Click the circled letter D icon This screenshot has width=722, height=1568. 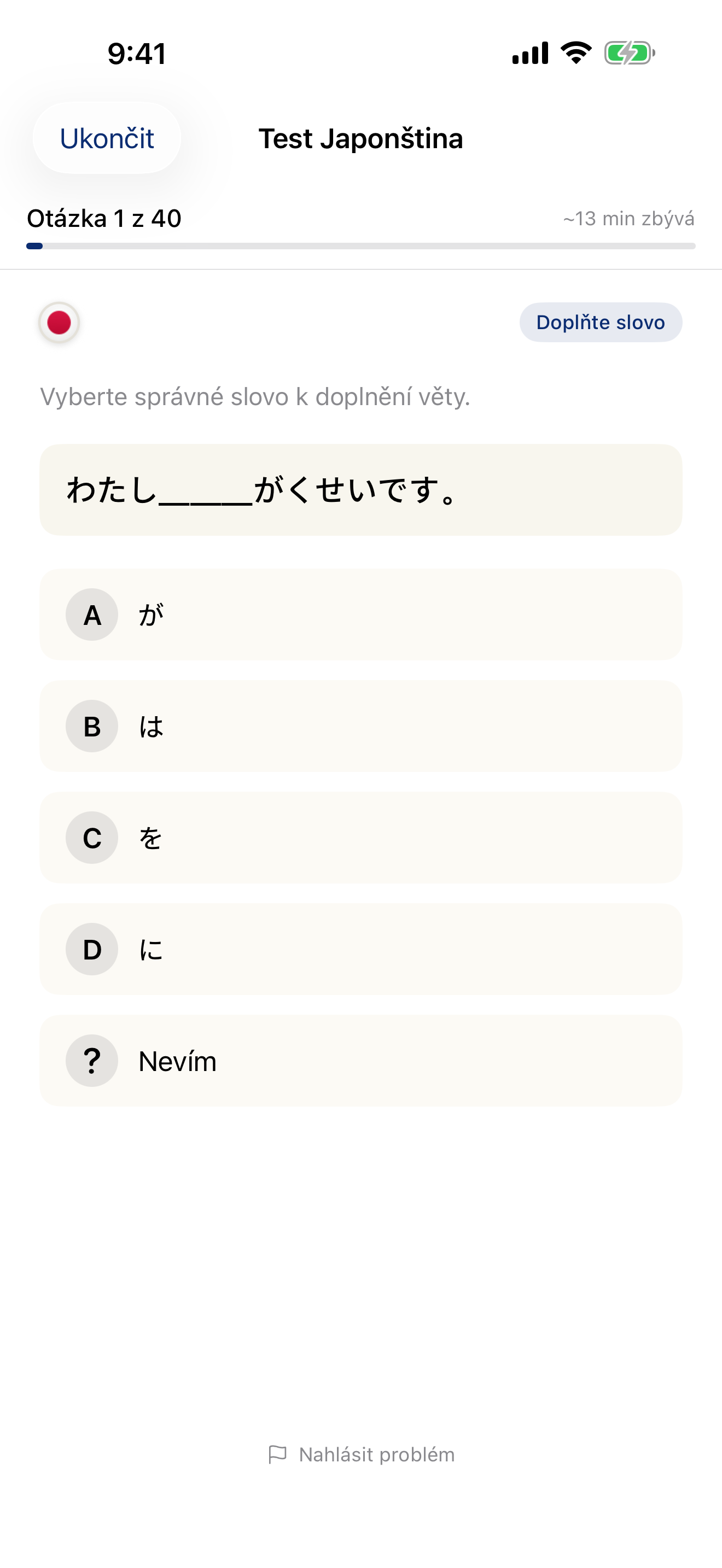point(91,949)
